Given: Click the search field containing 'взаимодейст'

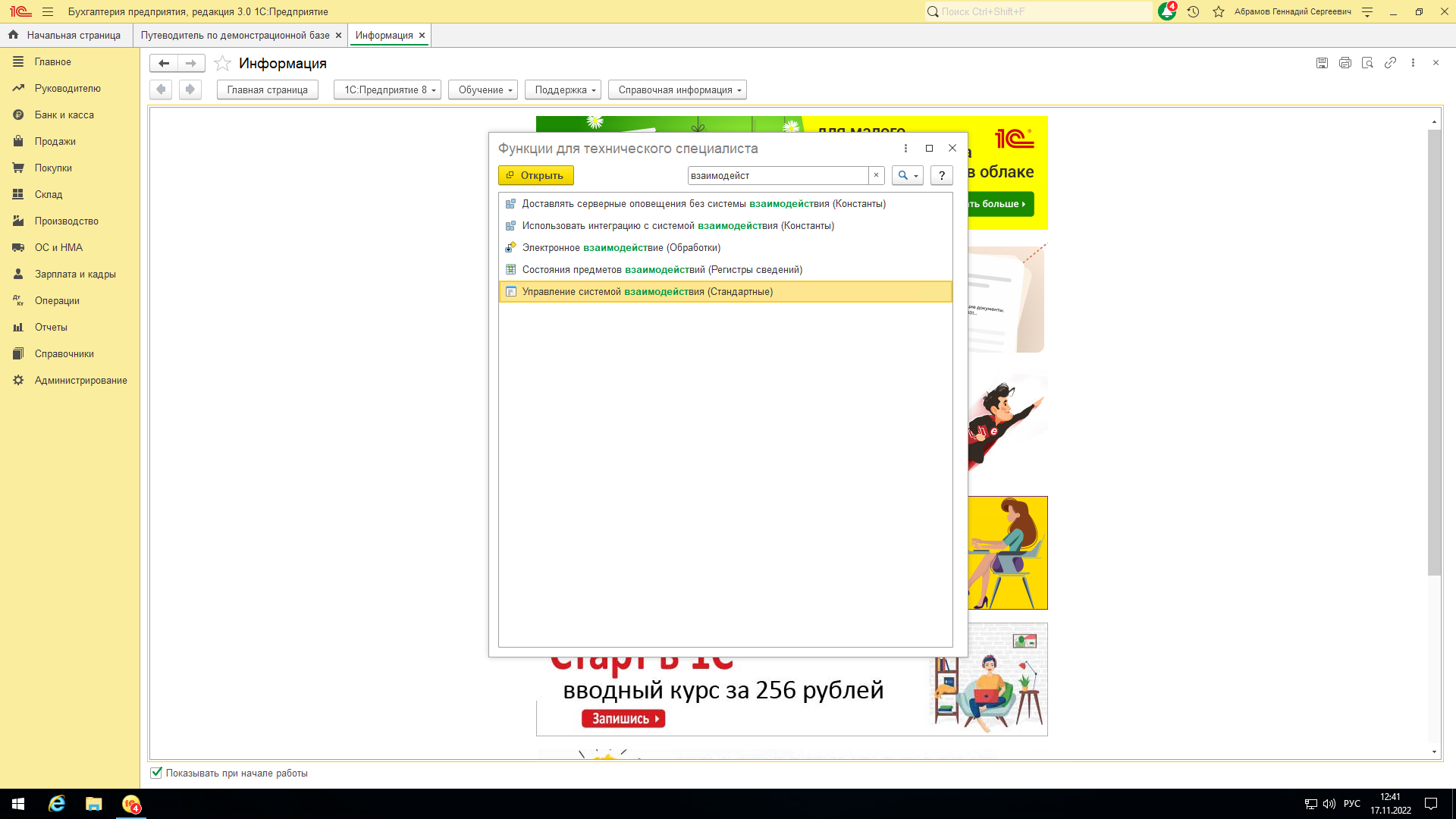Looking at the screenshot, I should tap(779, 175).
